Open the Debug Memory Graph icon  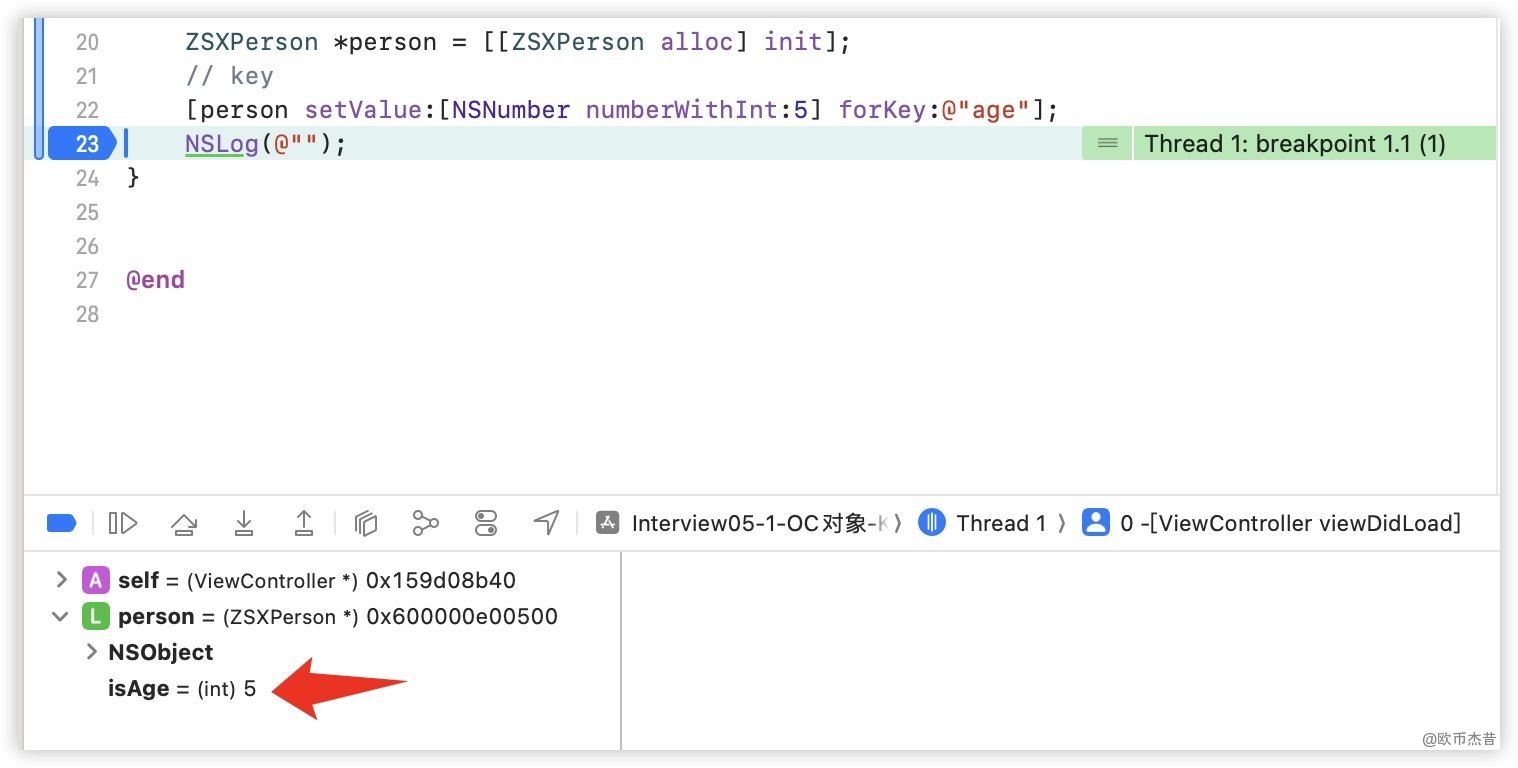pos(426,523)
